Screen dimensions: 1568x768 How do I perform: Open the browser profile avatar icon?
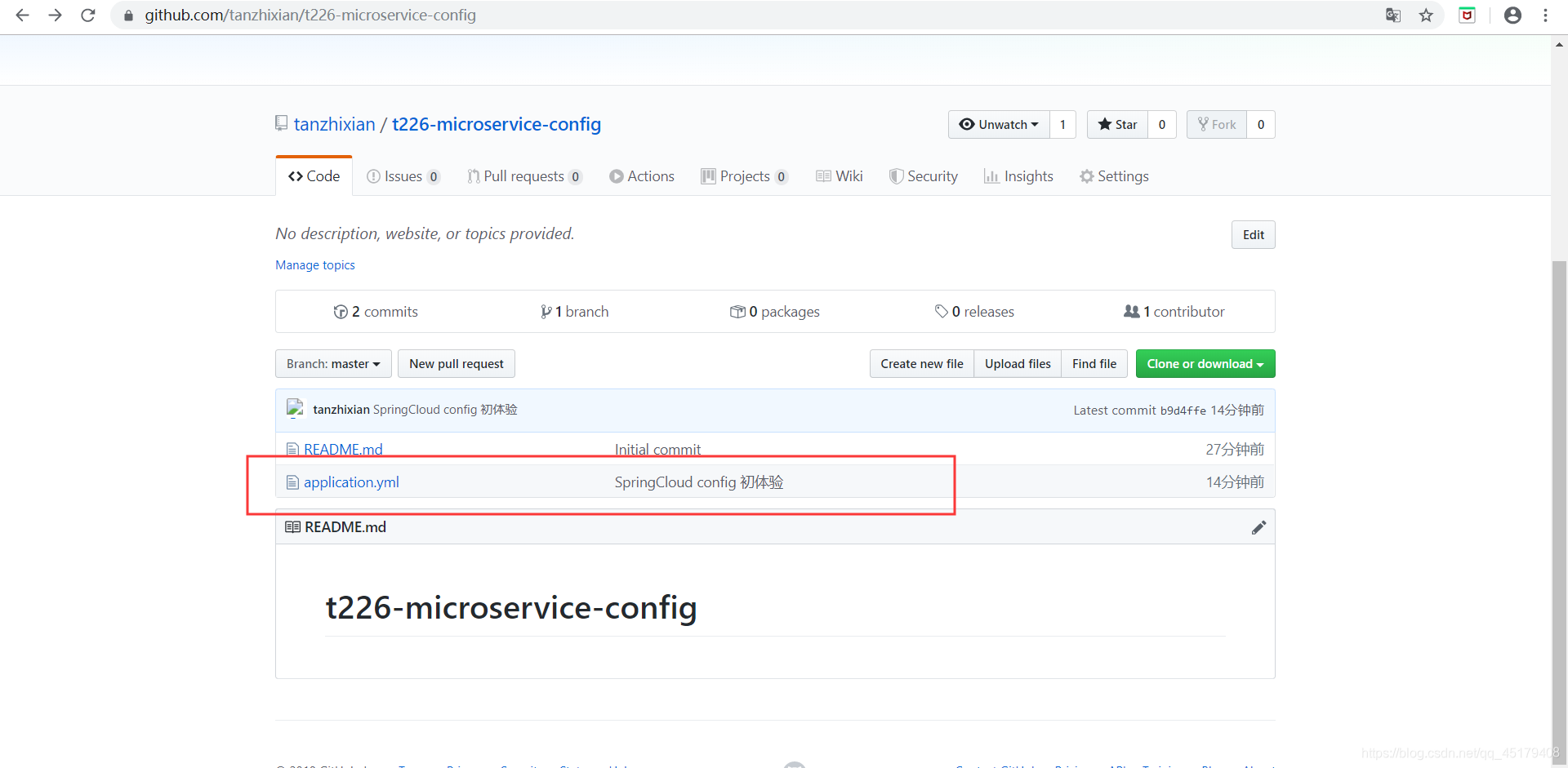tap(1512, 15)
